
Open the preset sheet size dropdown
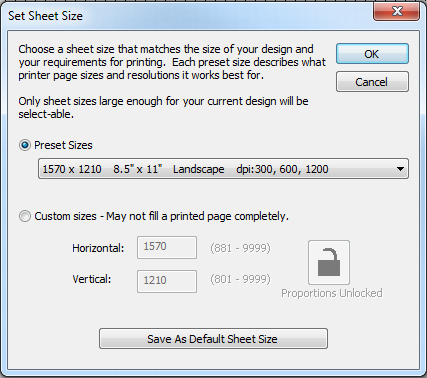pos(223,169)
